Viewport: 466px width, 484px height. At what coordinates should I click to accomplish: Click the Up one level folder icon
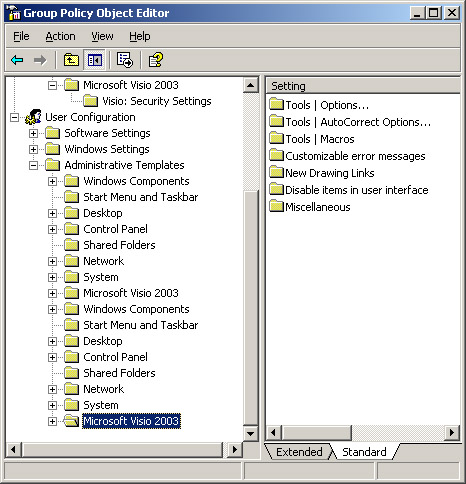click(x=71, y=60)
